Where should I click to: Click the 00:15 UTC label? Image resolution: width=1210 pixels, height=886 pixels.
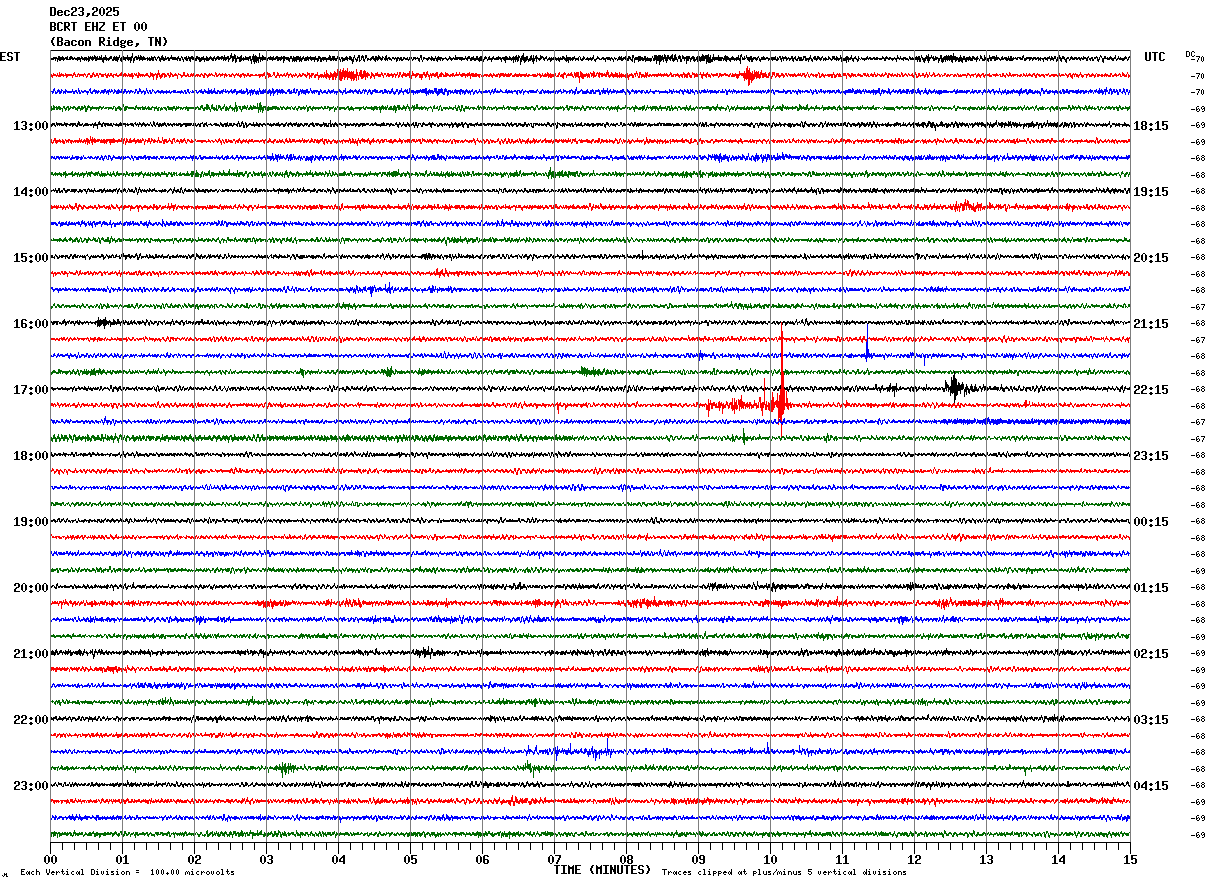click(1151, 522)
